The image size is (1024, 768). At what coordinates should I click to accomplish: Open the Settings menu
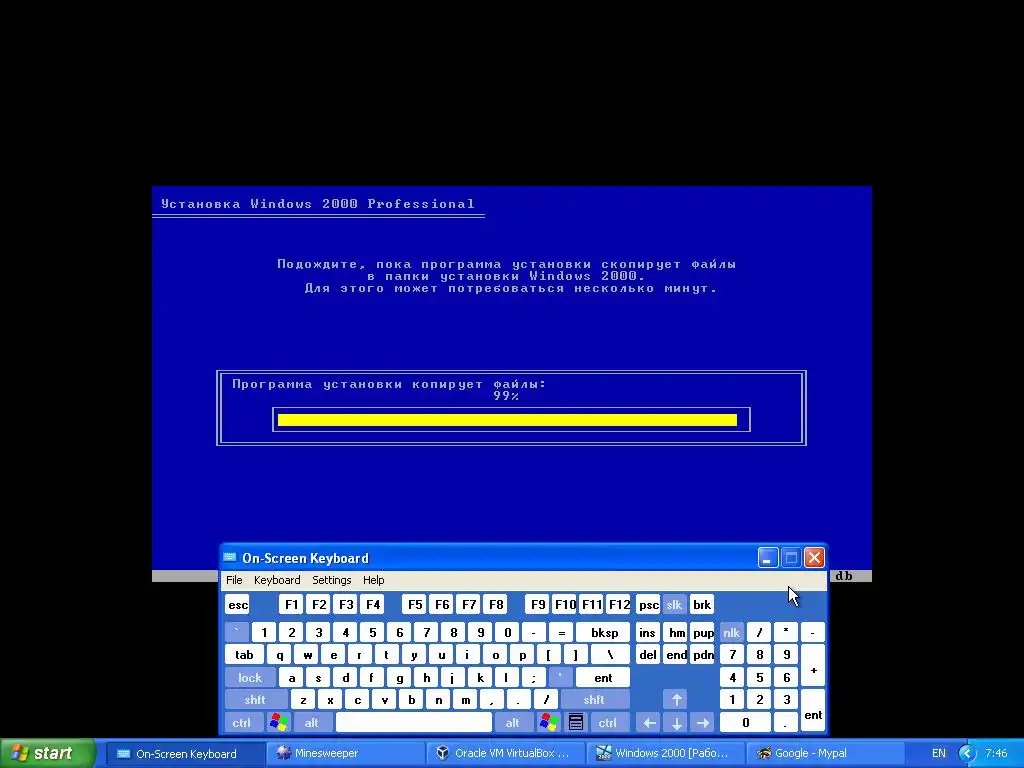[x=331, y=580]
